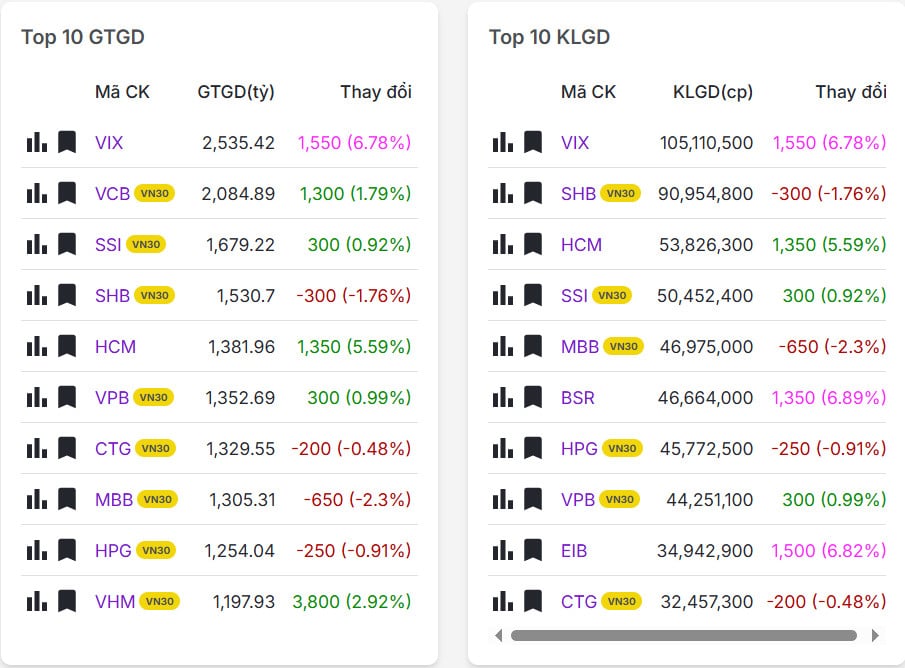Open chart icon for VIX in GTGD list
This screenshot has width=905, height=668.
point(37,143)
